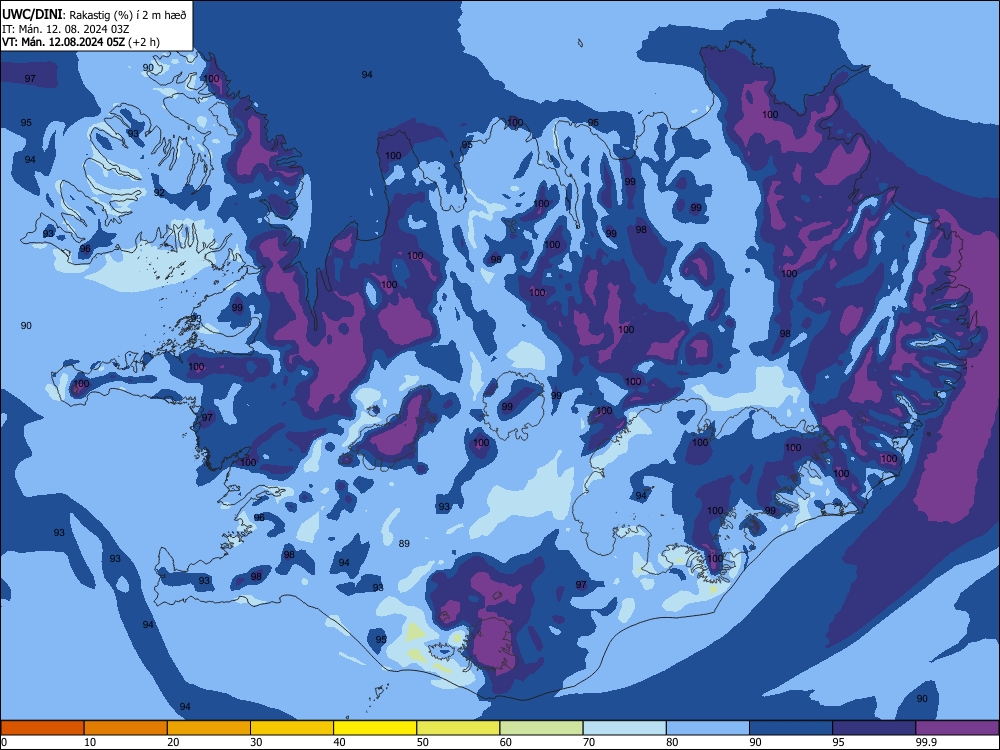Click the 'UWC/DINI' model title text
The width and height of the screenshot is (1000, 750).
(x=33, y=15)
